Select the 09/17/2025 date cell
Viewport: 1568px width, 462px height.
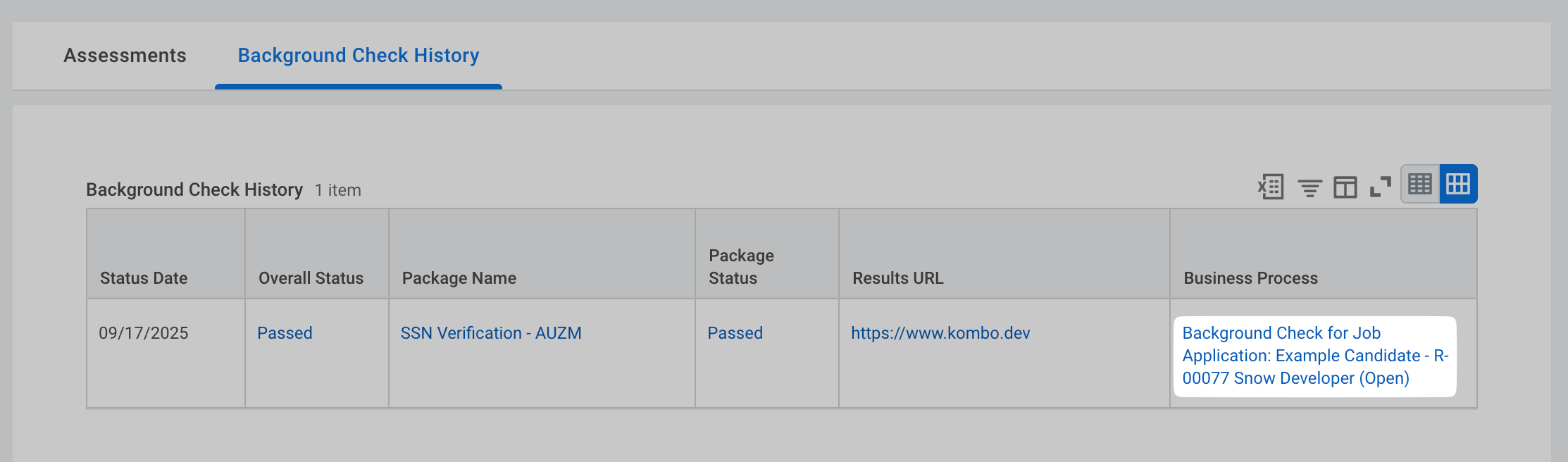pyautogui.click(x=144, y=333)
